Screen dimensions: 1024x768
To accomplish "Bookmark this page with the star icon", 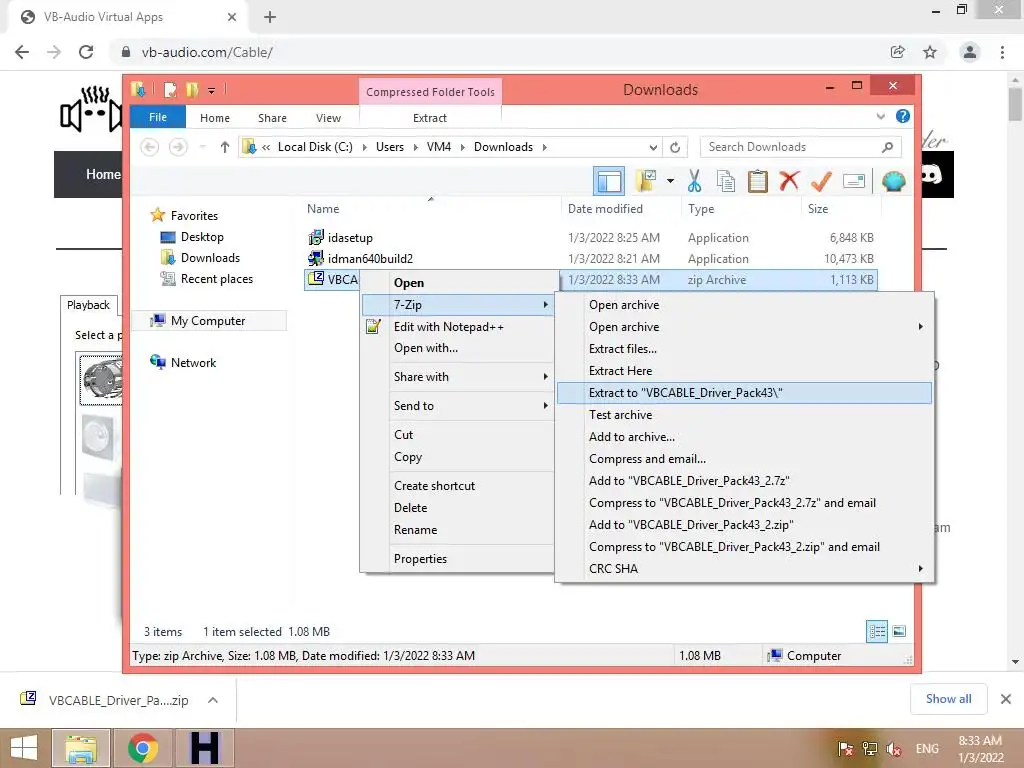I will [930, 52].
